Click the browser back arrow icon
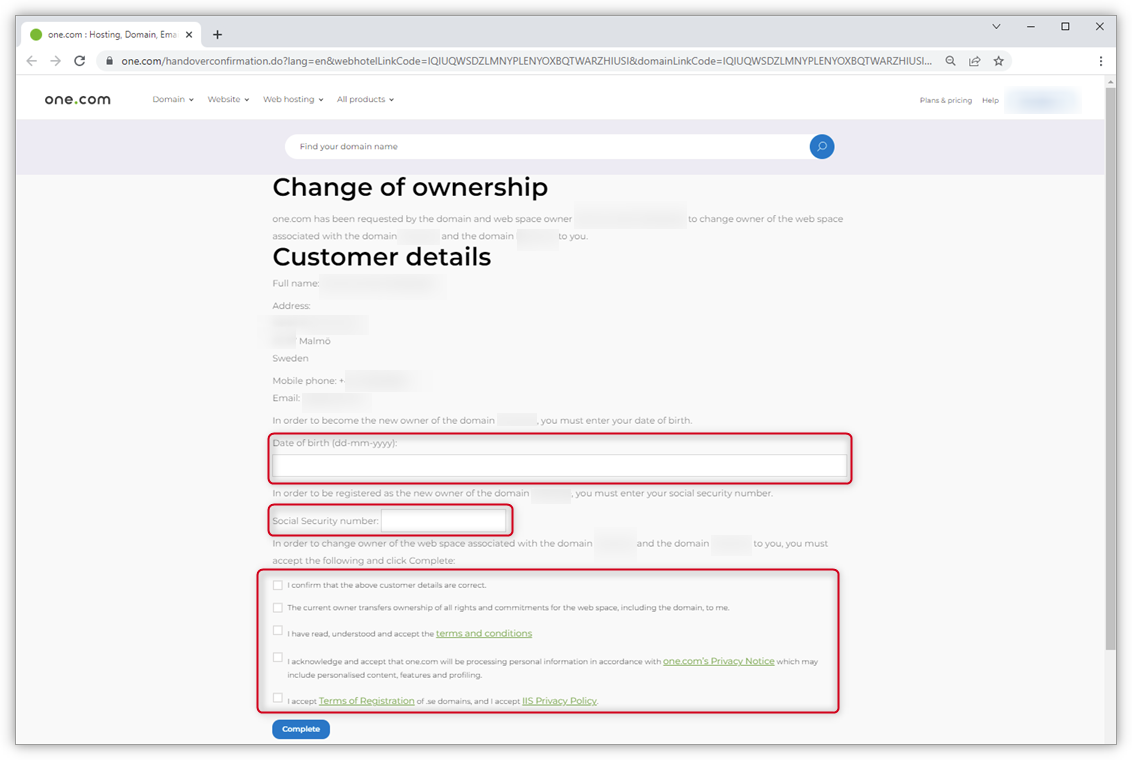Image resolution: width=1132 pixels, height=760 pixels. [31, 60]
